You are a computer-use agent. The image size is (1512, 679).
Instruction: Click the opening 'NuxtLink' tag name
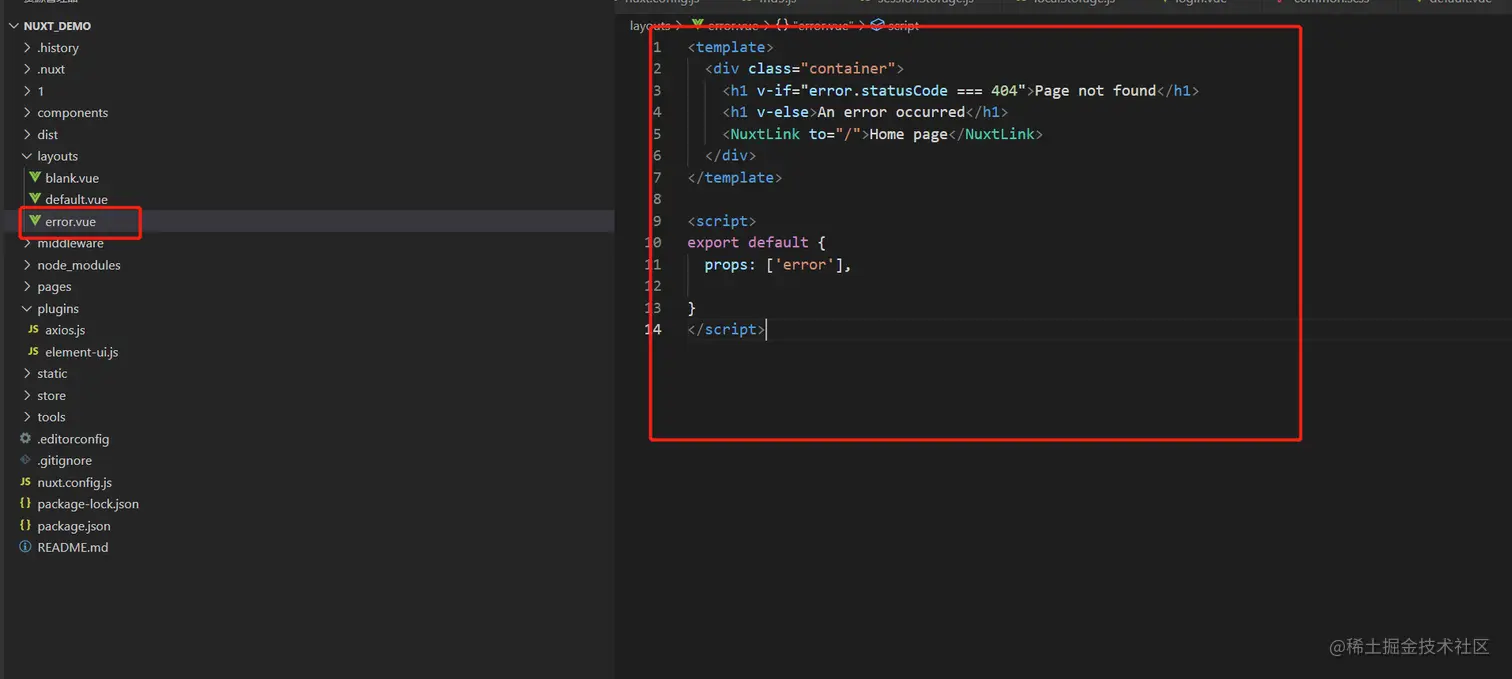tap(765, 134)
